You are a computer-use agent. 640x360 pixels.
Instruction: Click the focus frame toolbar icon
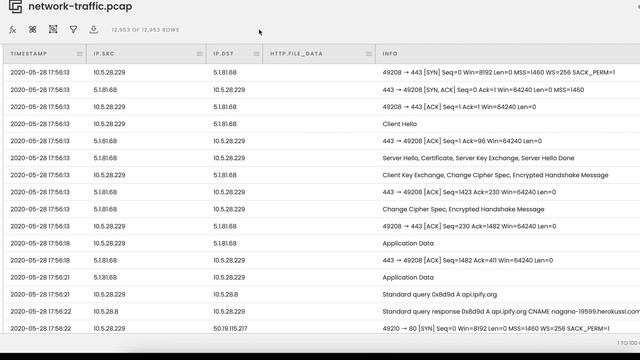pyautogui.click(x=53, y=29)
